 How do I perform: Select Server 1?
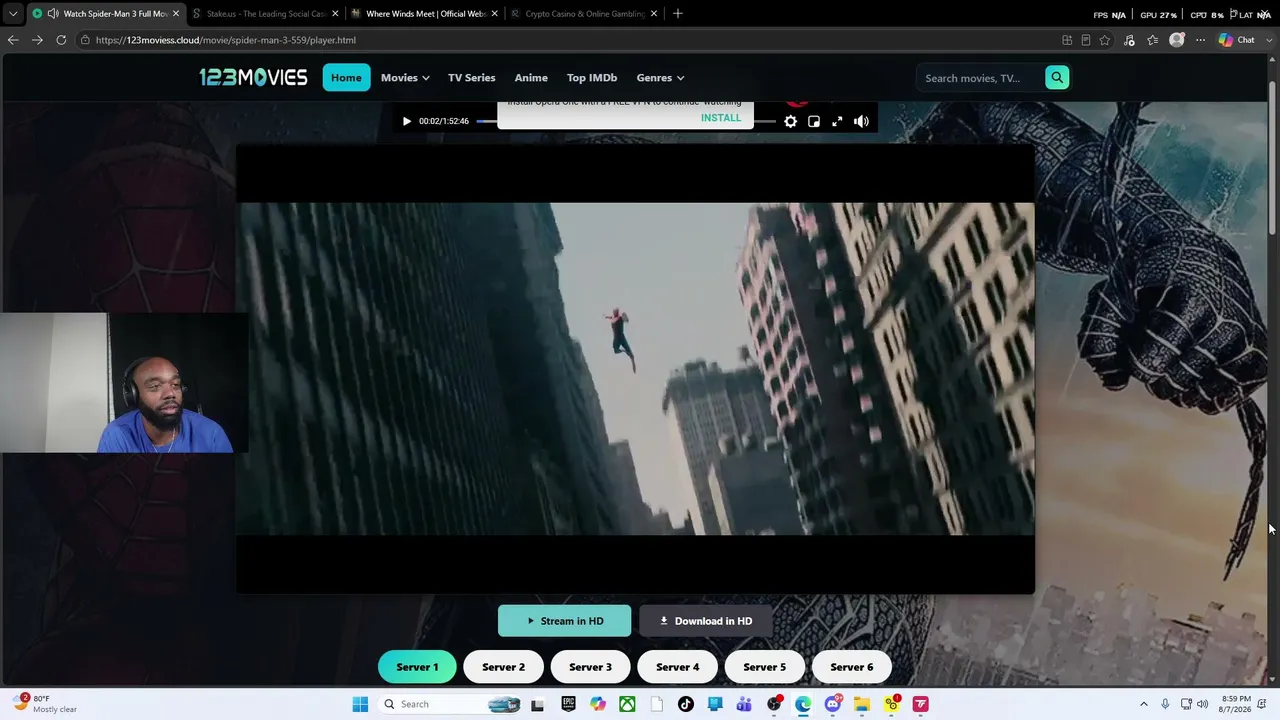(417, 667)
